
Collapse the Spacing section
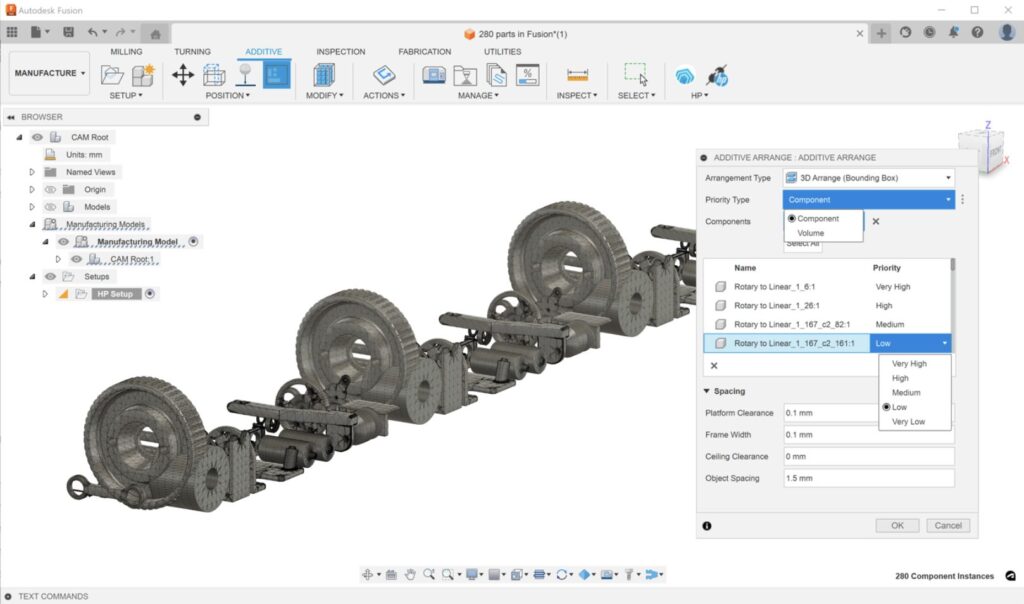click(x=708, y=391)
